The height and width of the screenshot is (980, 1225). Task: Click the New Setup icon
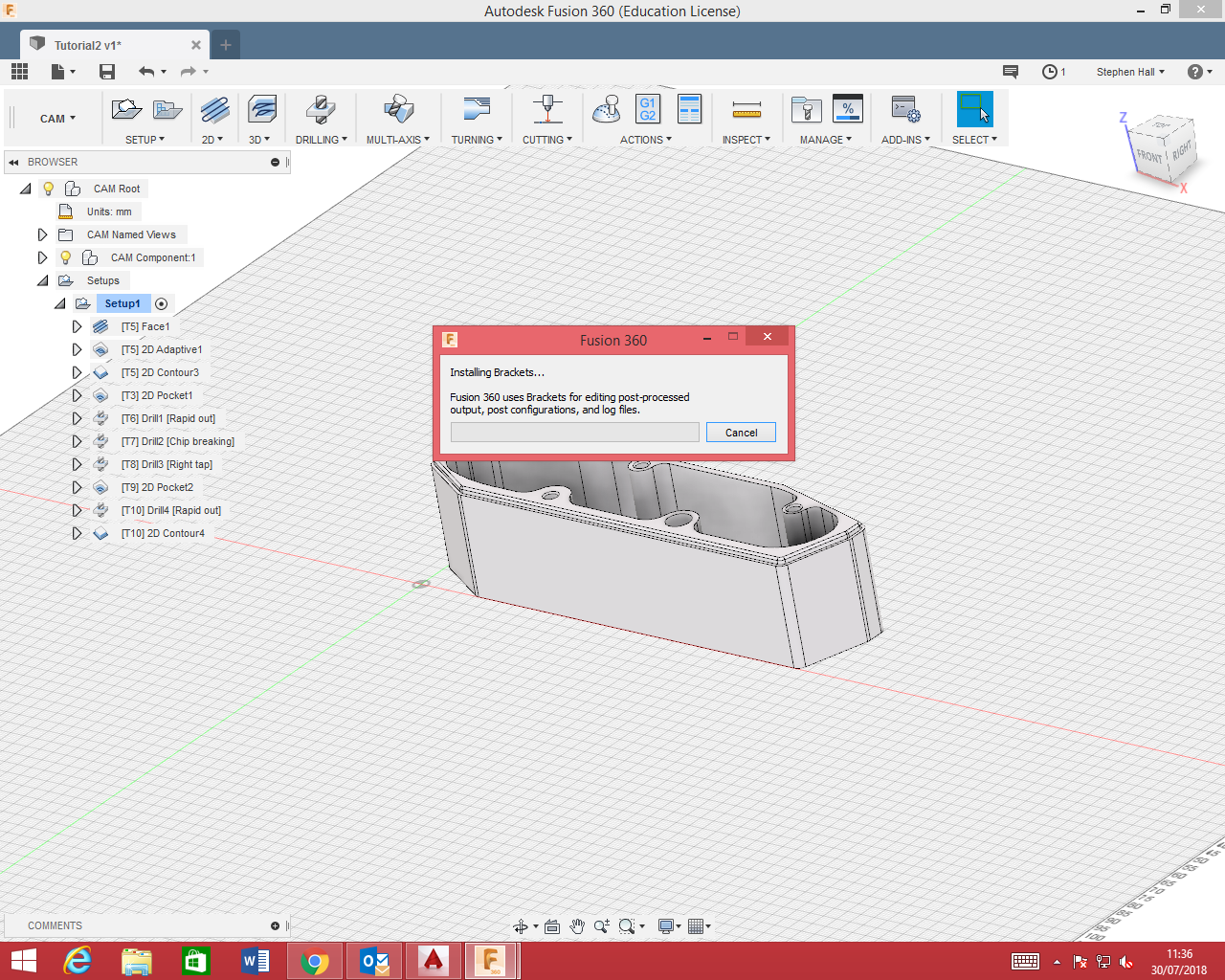[126, 110]
